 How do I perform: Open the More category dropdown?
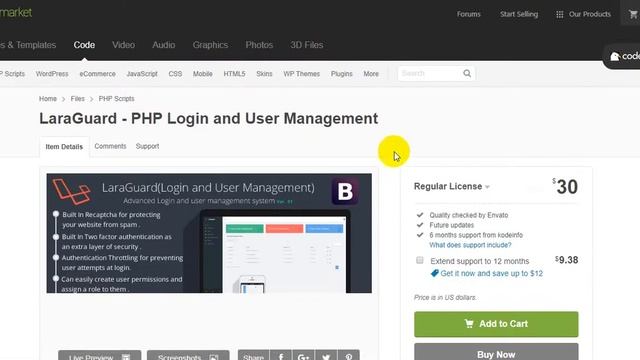click(x=371, y=74)
